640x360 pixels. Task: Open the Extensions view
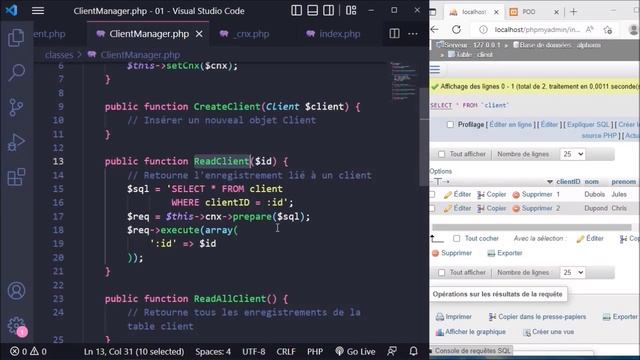(16, 177)
